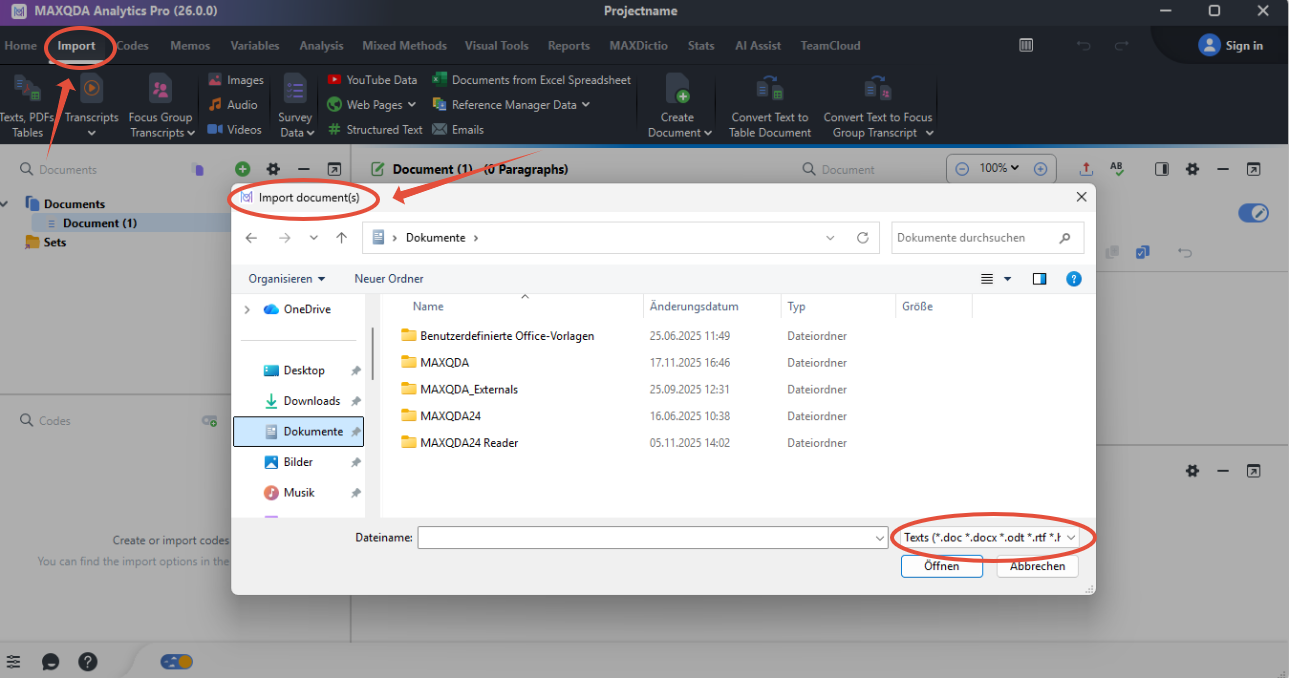The height and width of the screenshot is (678, 1289).
Task: Open the address bar history dropdown
Action: click(x=830, y=238)
